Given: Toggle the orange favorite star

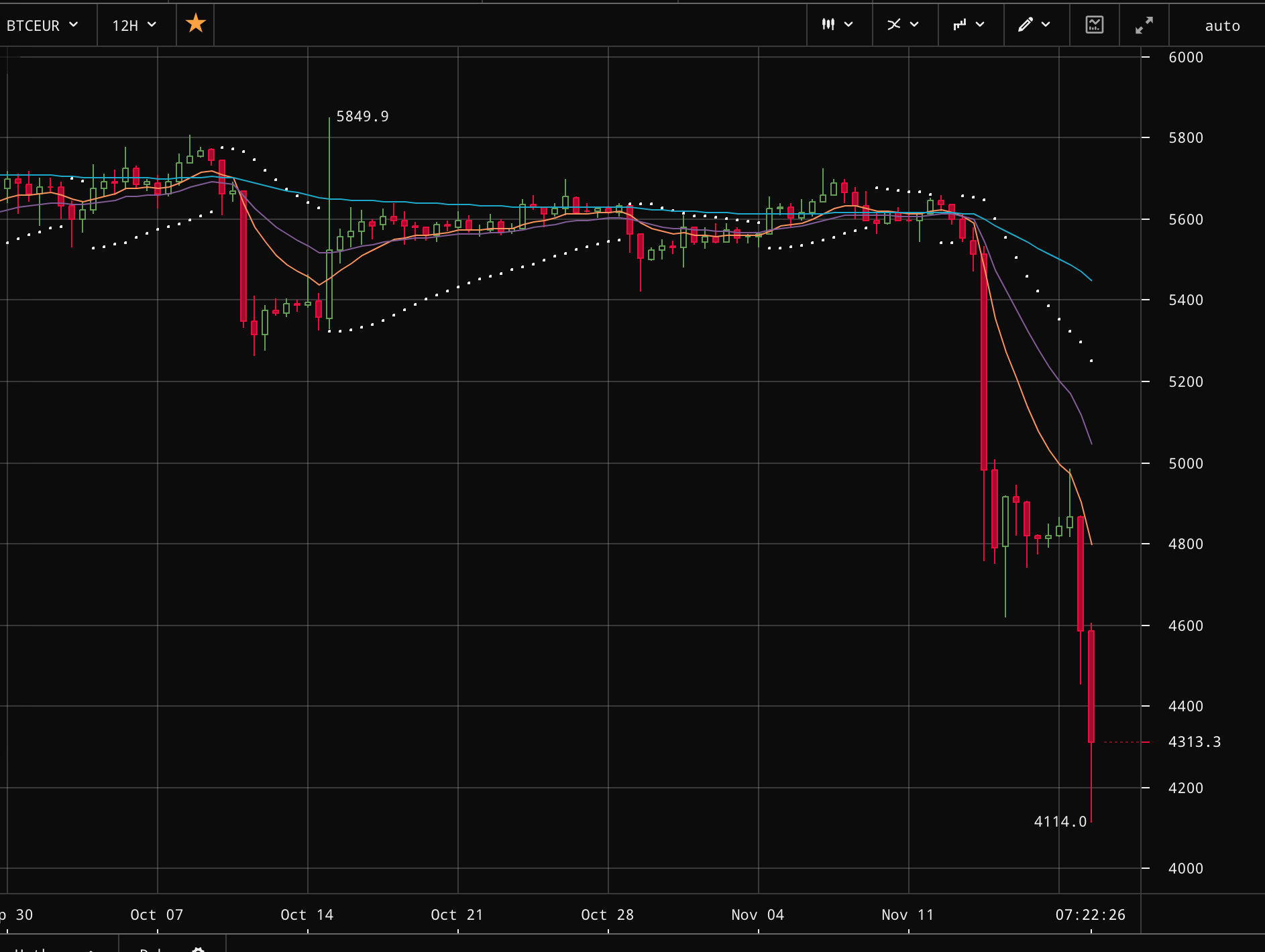Looking at the screenshot, I should click(195, 24).
